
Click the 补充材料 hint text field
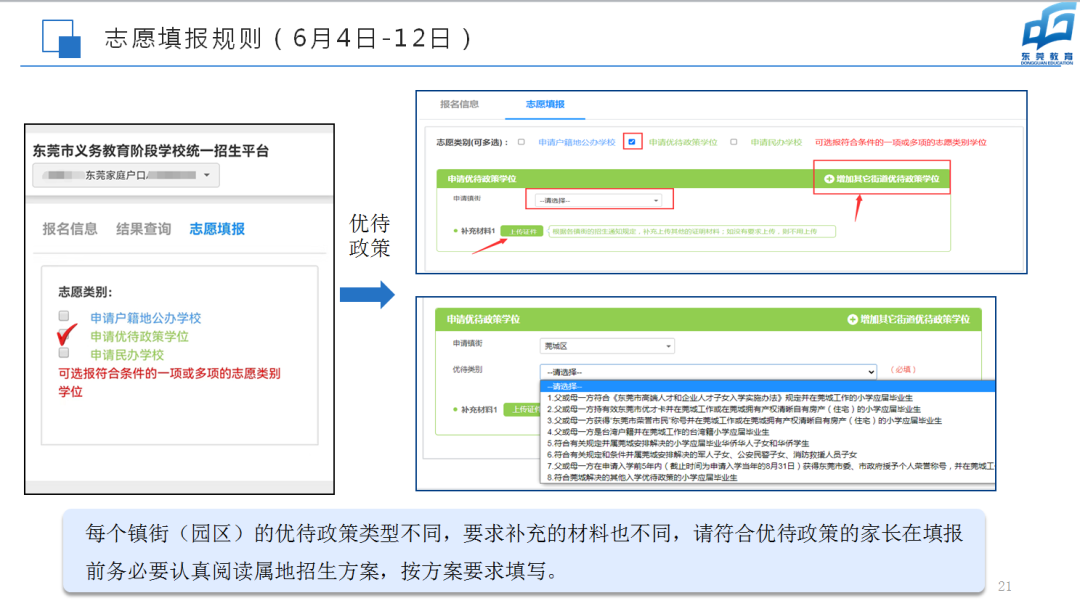(x=692, y=231)
